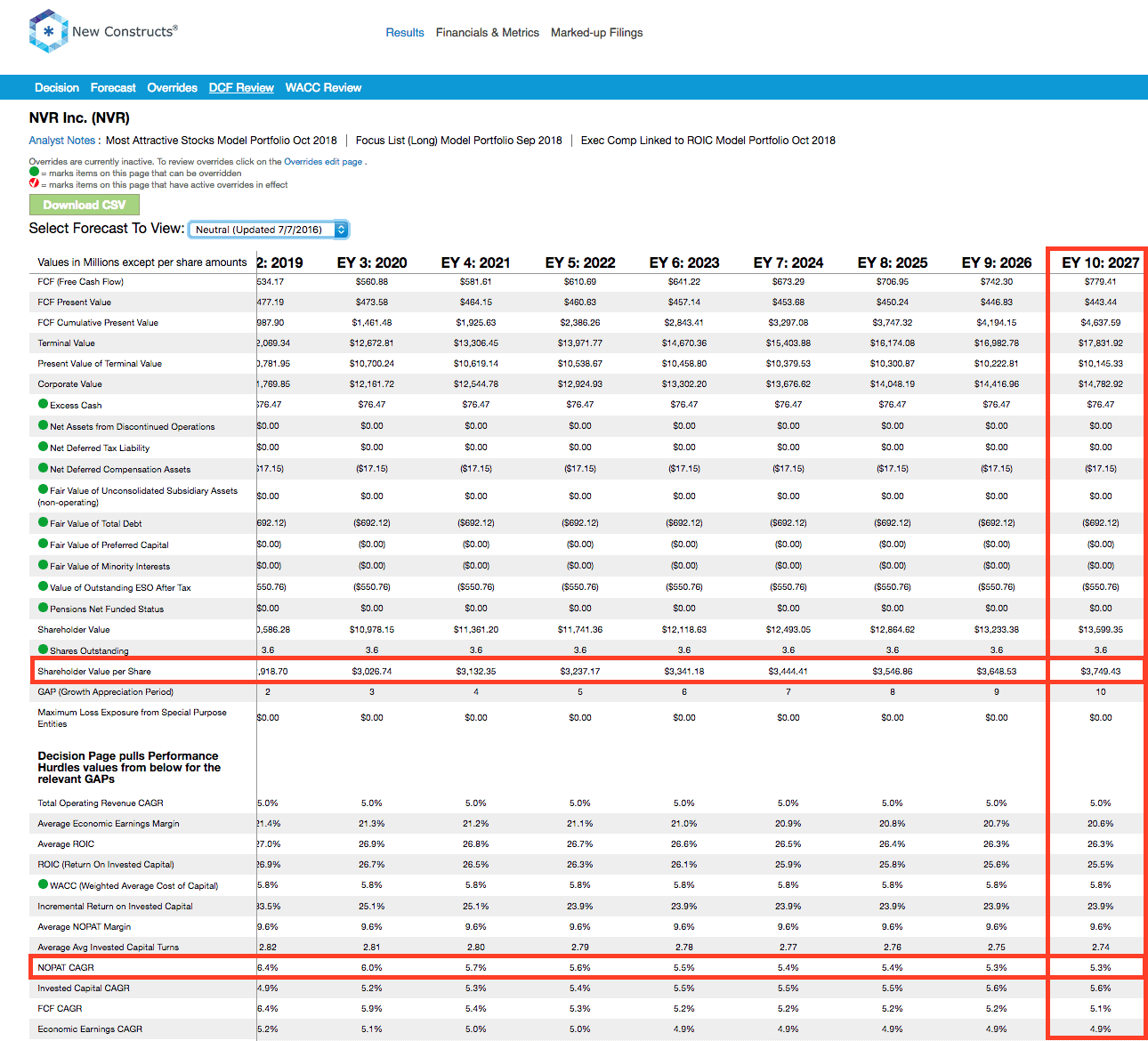Open the Results top navigation item

pyautogui.click(x=405, y=32)
